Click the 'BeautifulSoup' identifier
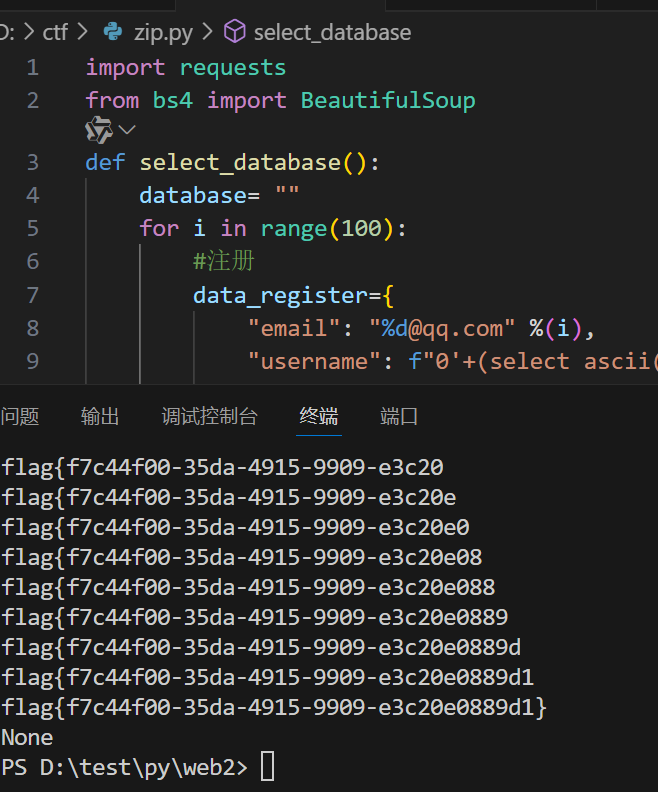The height and width of the screenshot is (792, 658). tap(388, 100)
